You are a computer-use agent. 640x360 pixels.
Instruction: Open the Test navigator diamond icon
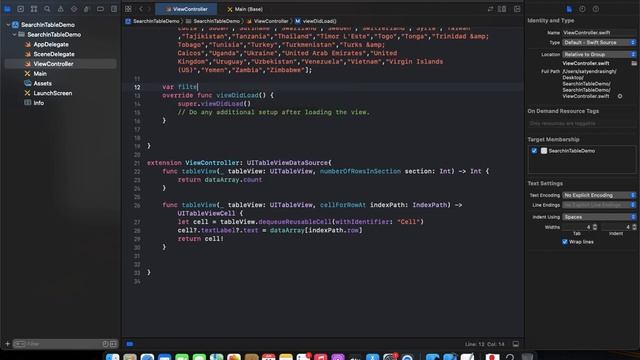pos(73,9)
